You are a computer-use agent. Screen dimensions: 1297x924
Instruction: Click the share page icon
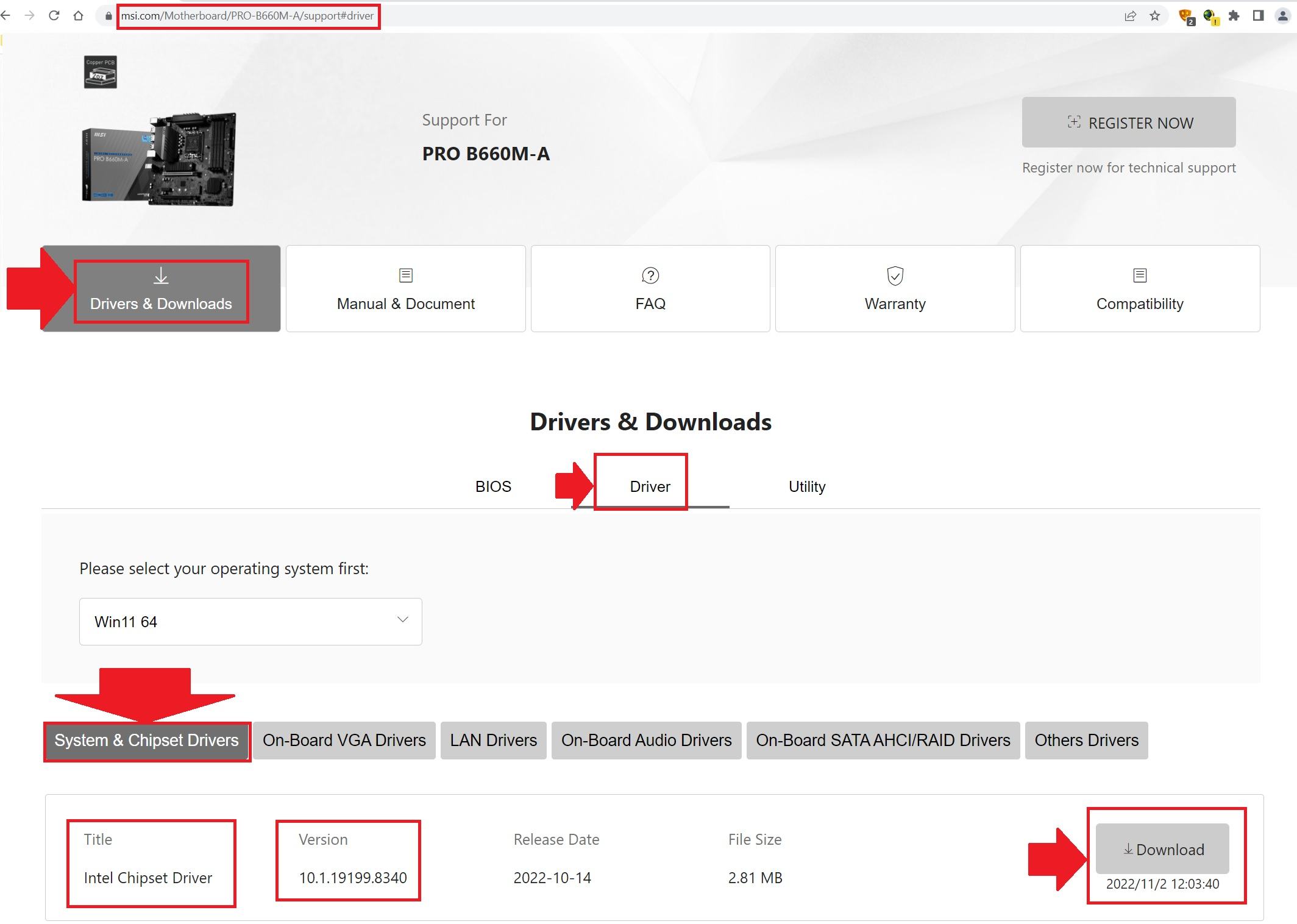click(x=1130, y=16)
